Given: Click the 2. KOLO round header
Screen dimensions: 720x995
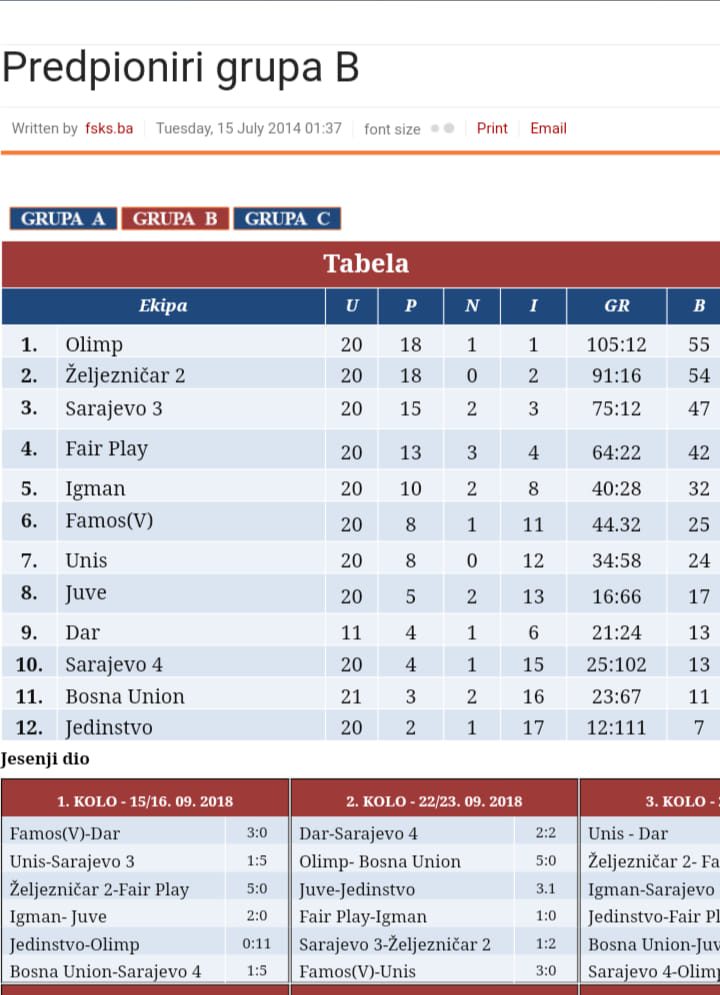Looking at the screenshot, I should coord(435,801).
